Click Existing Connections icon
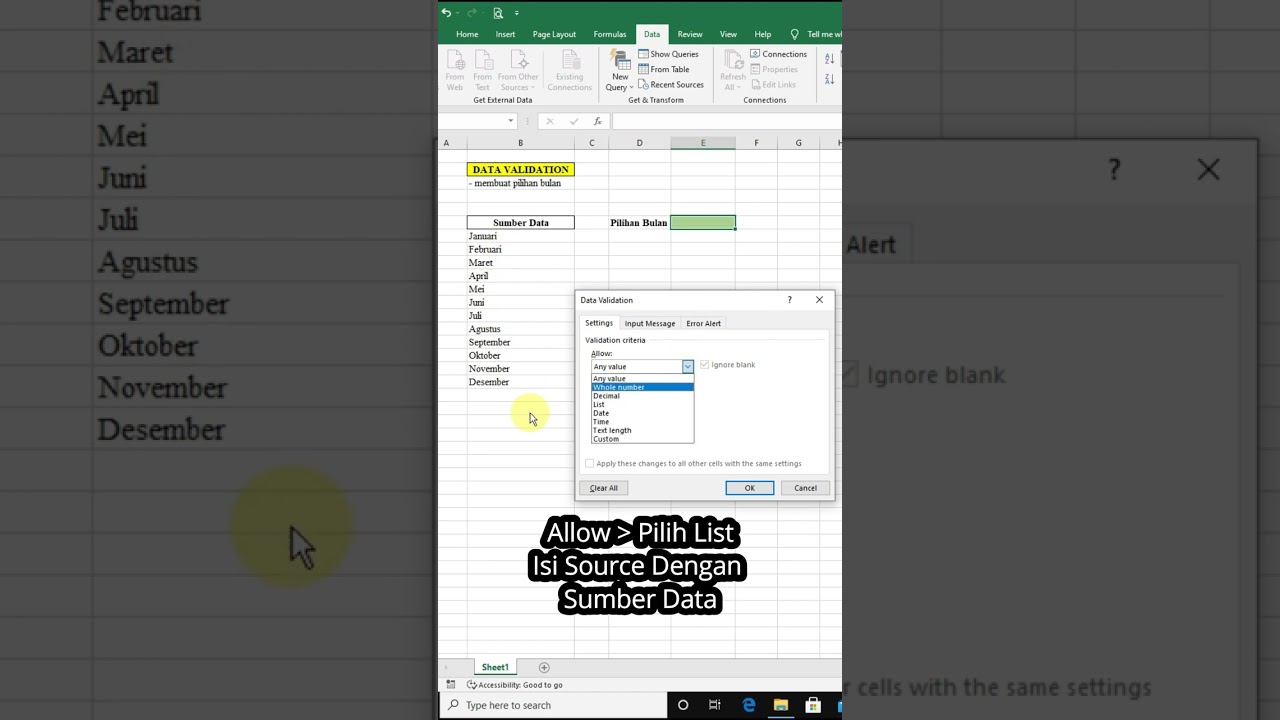The image size is (1280, 720). 570,70
